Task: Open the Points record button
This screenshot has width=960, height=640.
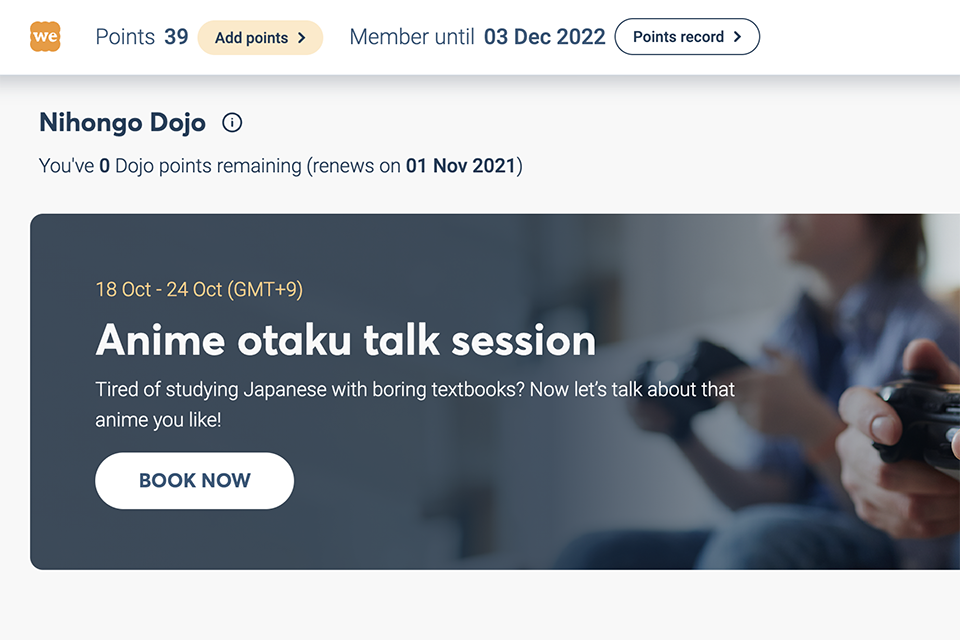Action: click(x=686, y=37)
